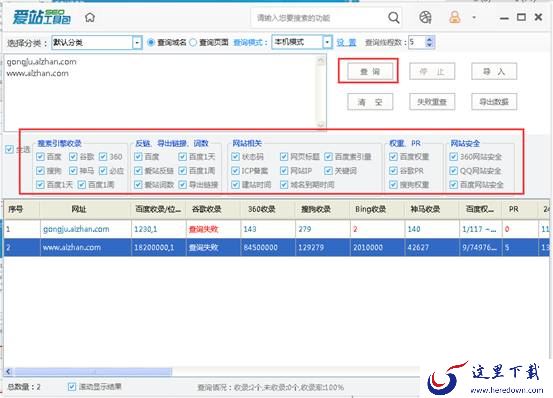Open gongju.aizhan.com link in results row 1
This screenshot has width=553, height=398.
(x=76, y=229)
